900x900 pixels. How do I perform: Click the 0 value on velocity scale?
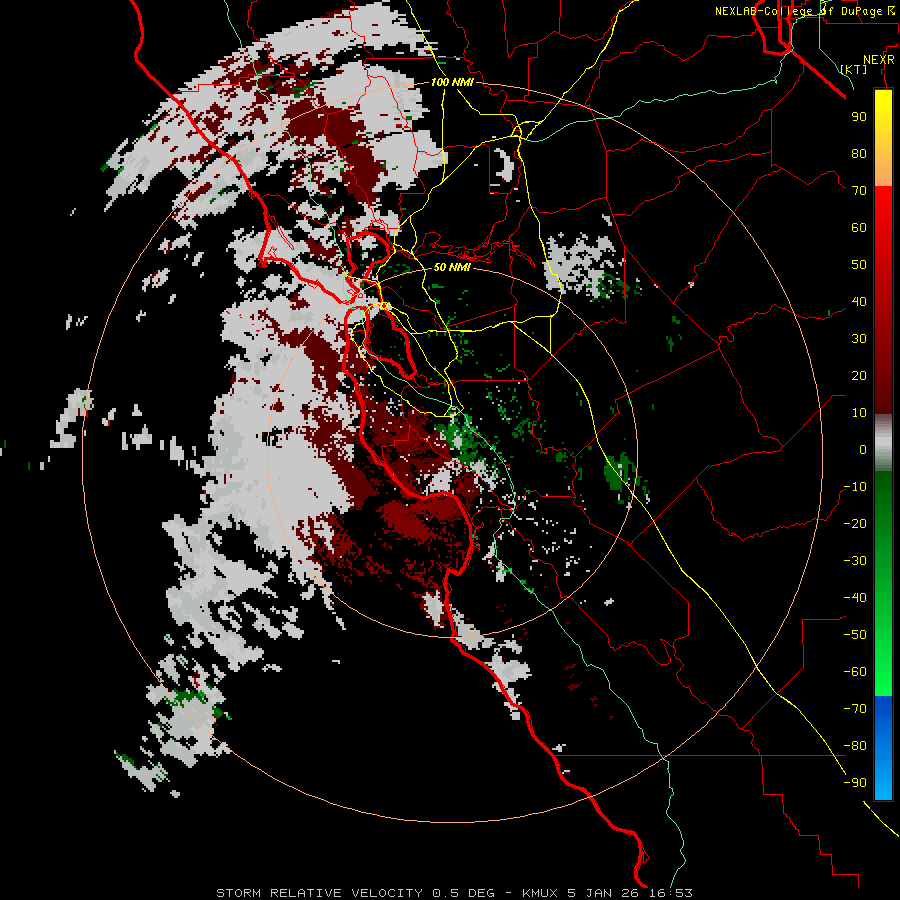coord(863,450)
